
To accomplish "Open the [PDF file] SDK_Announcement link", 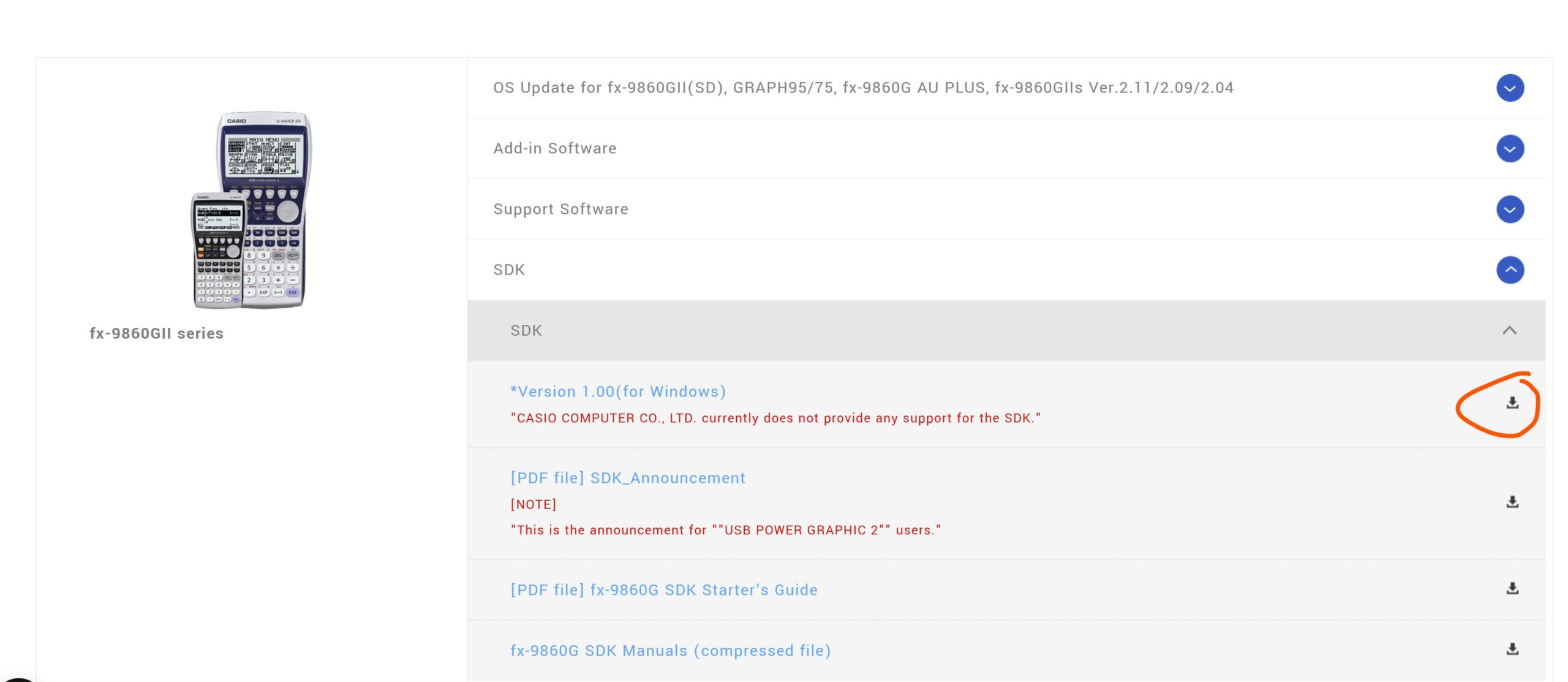I will (x=628, y=478).
